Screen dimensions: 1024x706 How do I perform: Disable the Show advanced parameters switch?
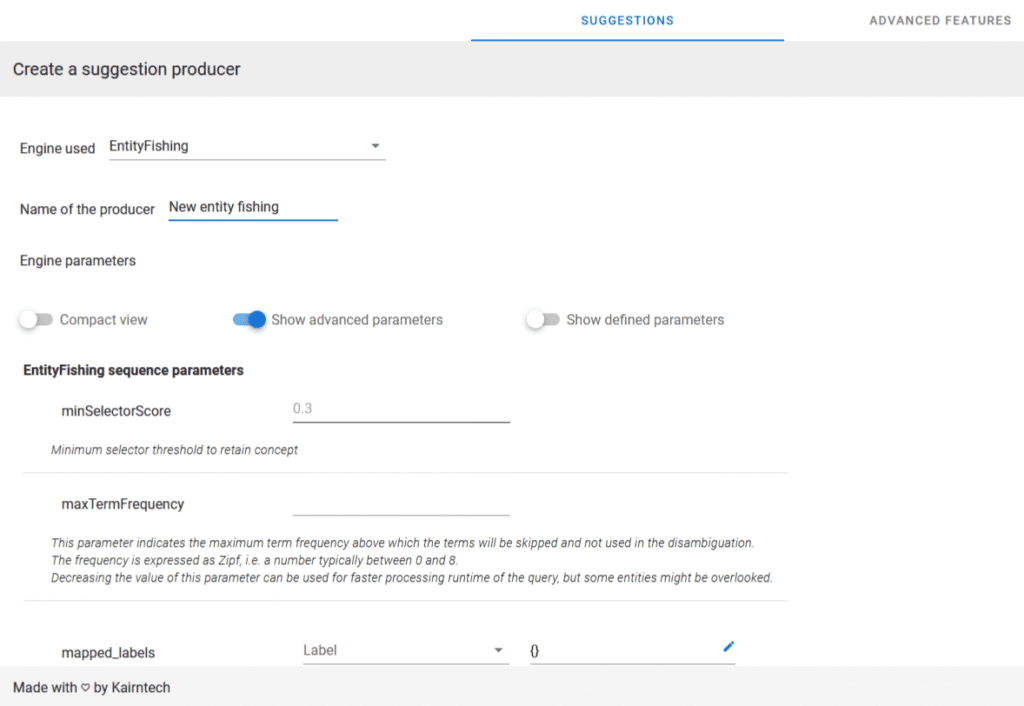coord(250,320)
